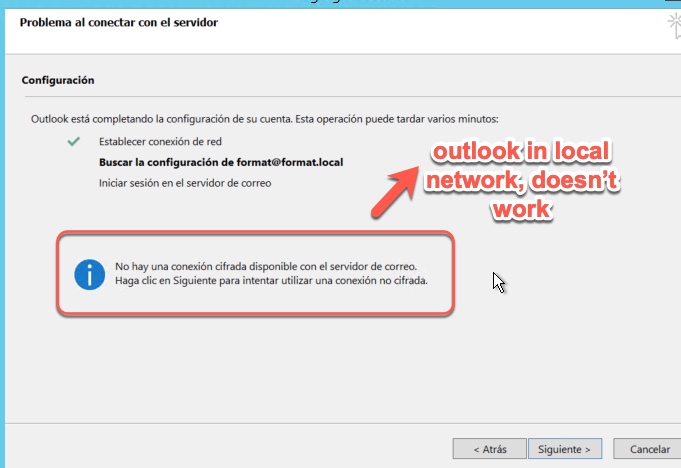Continue with the Siguiente button
Screen dimensions: 681x468
tap(565, 448)
